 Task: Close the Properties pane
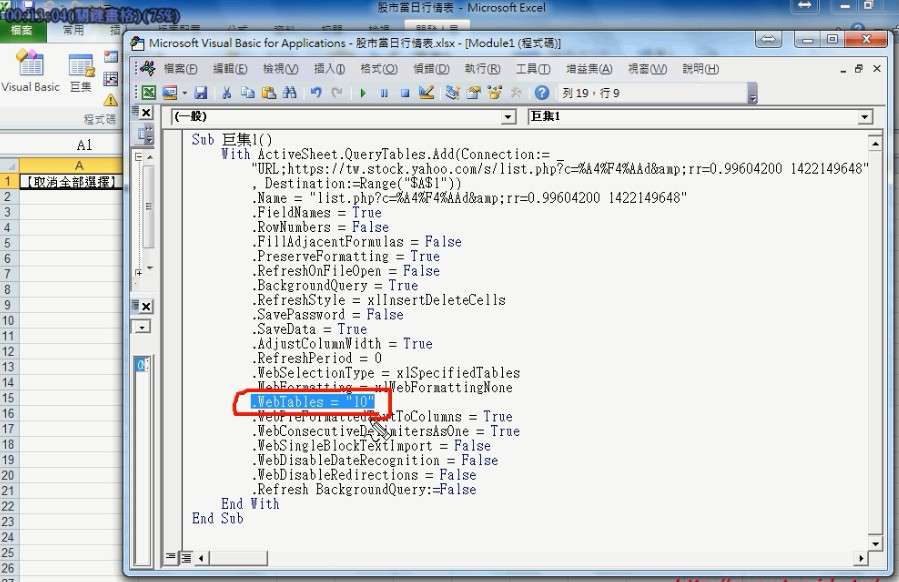[146, 306]
